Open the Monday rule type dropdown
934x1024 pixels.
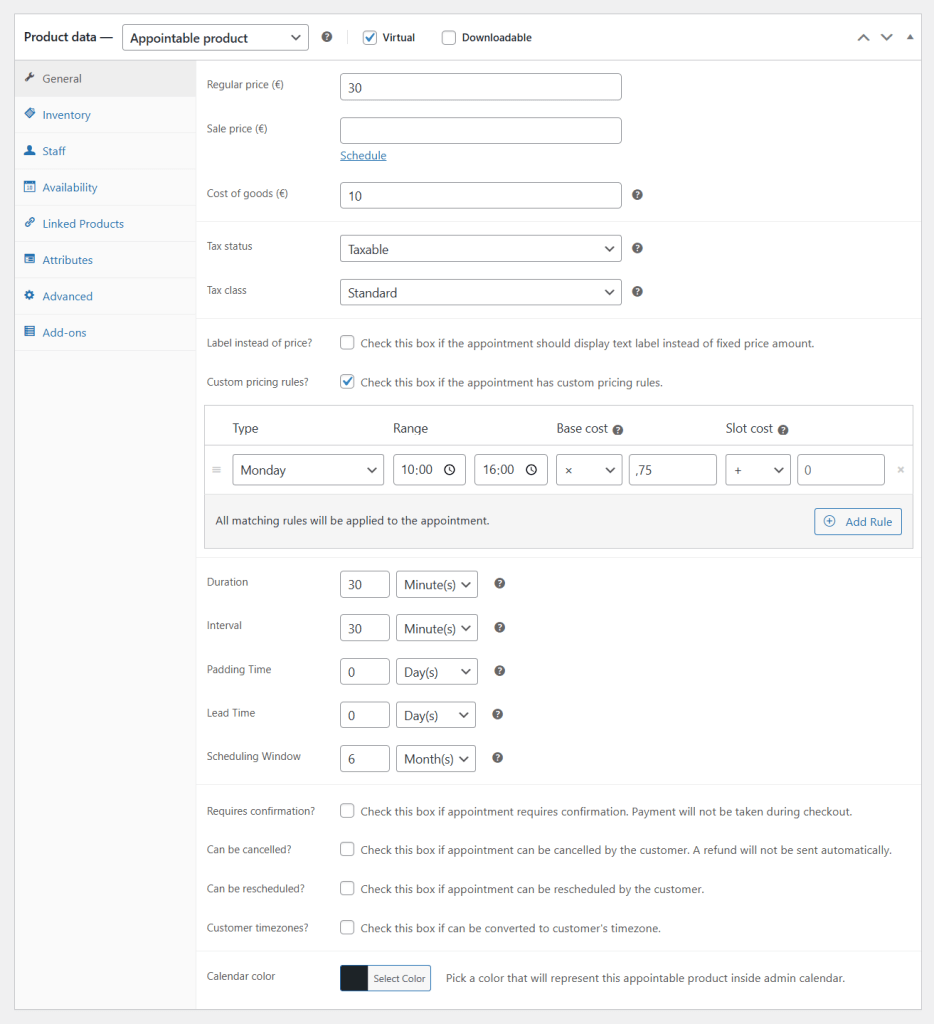(307, 470)
